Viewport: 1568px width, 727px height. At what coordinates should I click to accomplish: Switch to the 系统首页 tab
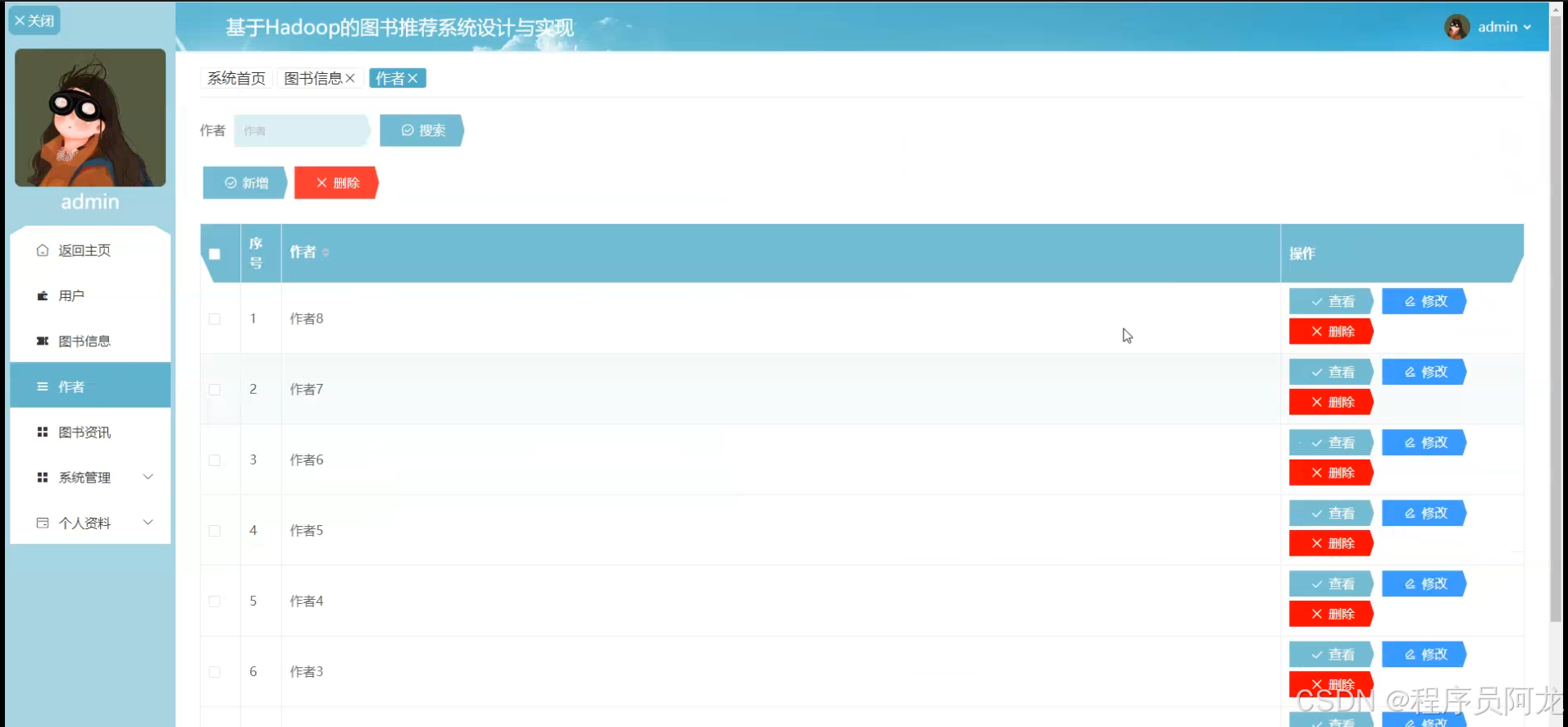pyautogui.click(x=236, y=78)
